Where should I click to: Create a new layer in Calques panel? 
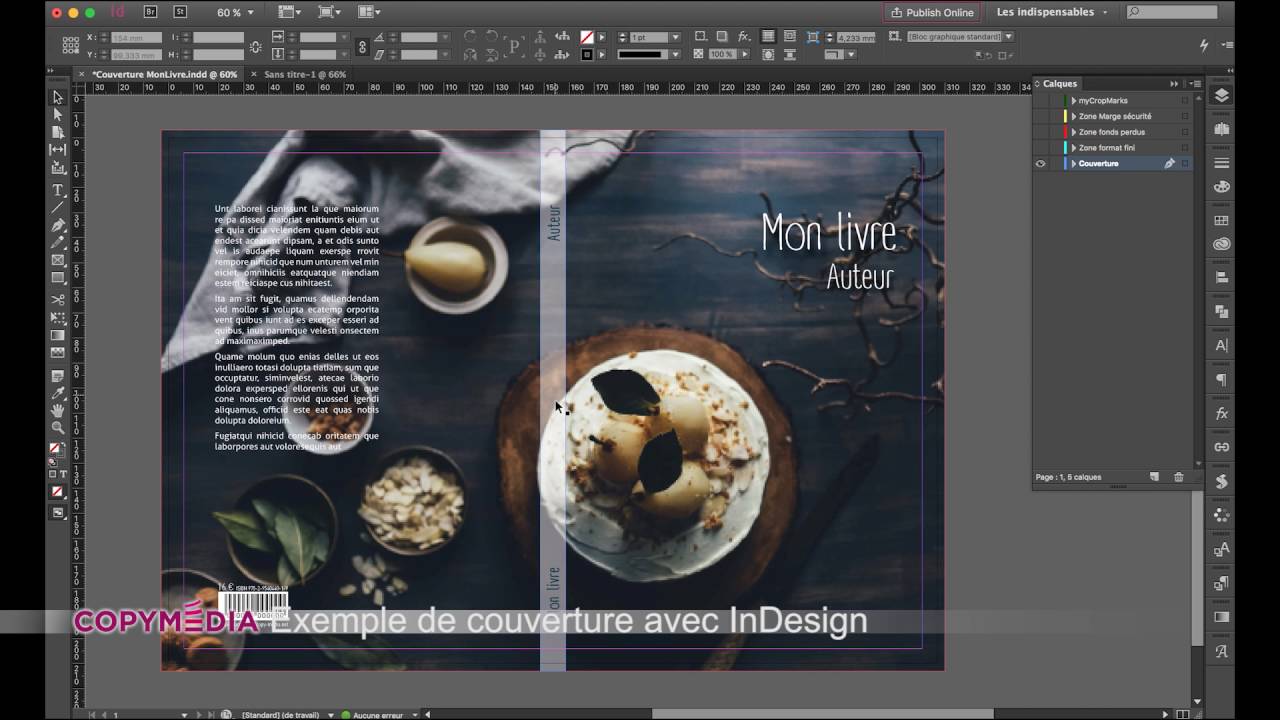[1154, 477]
